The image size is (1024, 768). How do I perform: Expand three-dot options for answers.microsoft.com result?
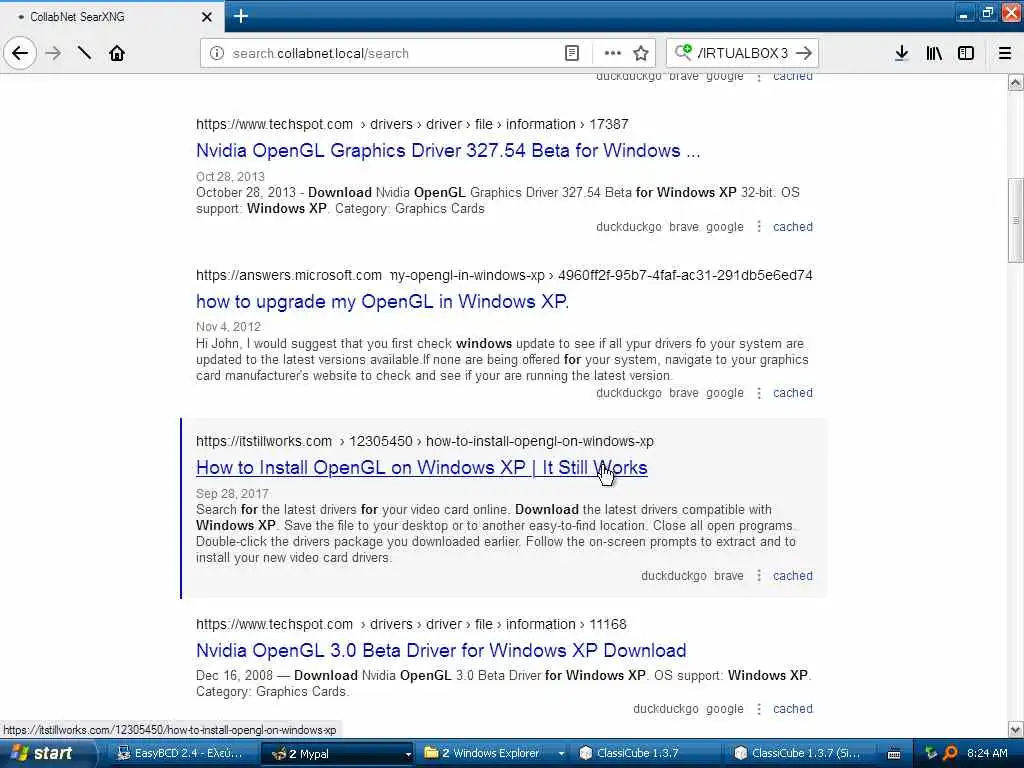tap(759, 392)
